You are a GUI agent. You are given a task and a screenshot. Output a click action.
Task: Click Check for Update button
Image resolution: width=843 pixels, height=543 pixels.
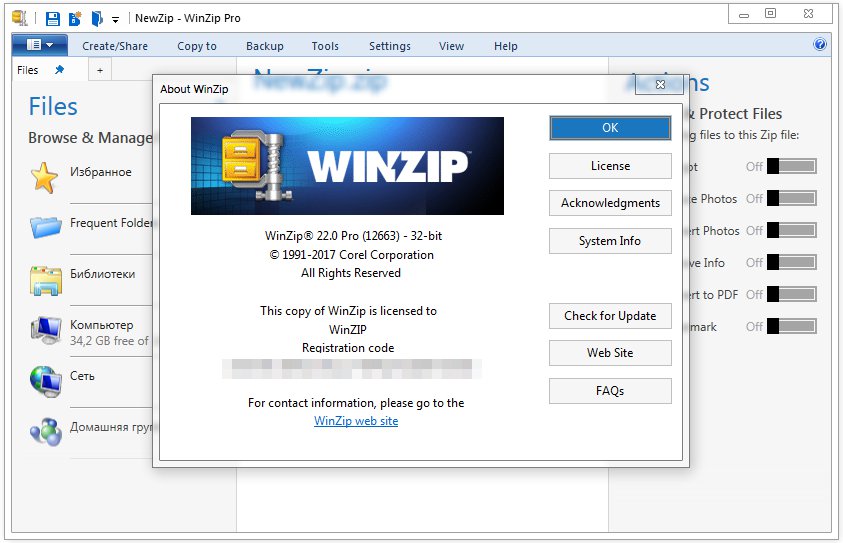610,316
